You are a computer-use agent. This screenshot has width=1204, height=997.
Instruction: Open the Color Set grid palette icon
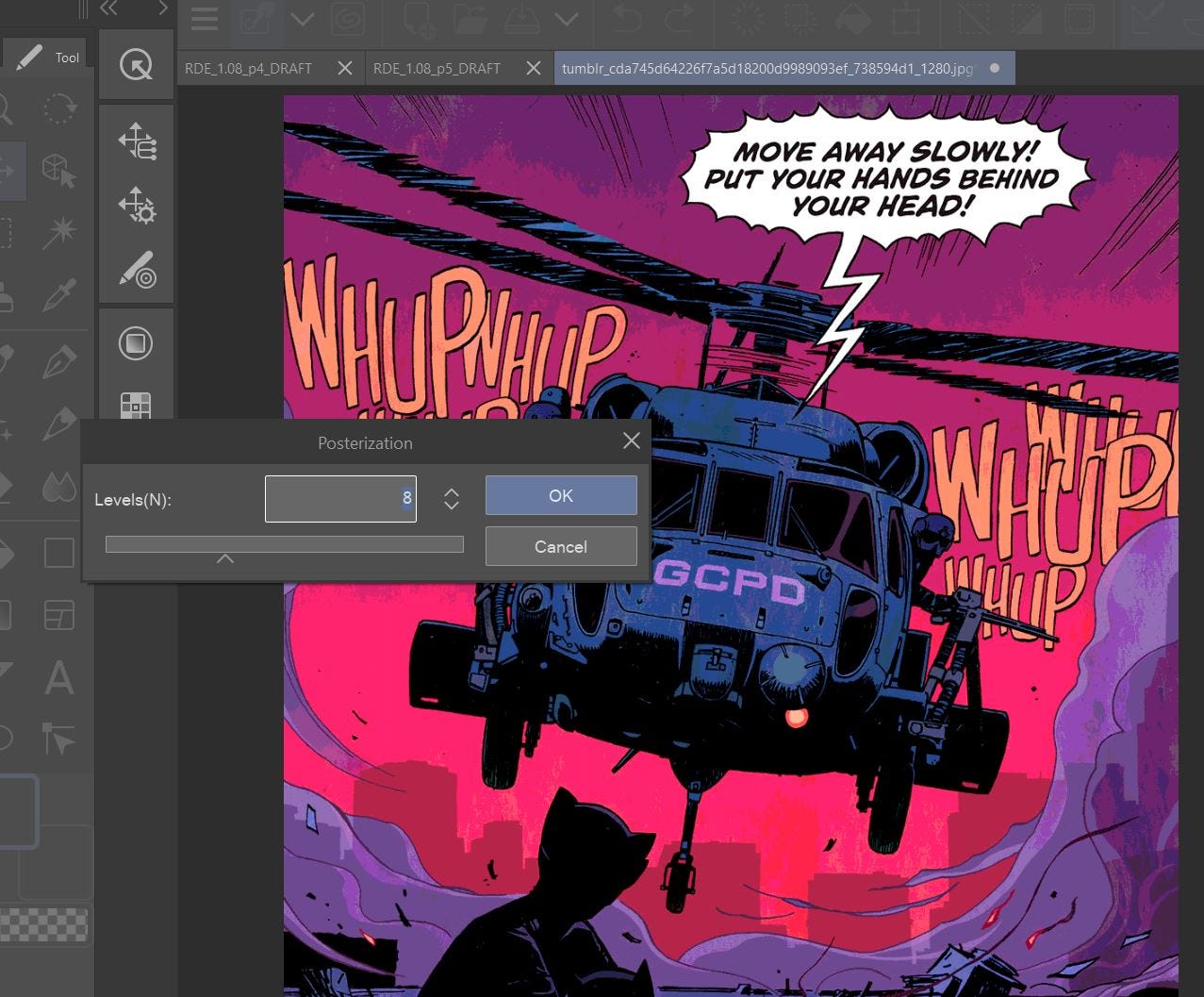(x=136, y=405)
